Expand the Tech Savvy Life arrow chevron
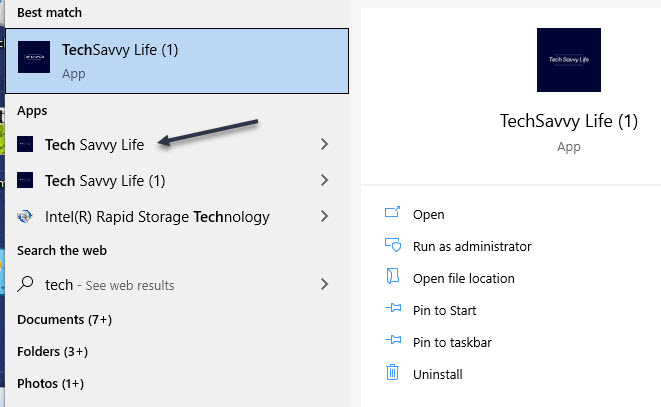This screenshot has height=407, width=661. (x=323, y=144)
